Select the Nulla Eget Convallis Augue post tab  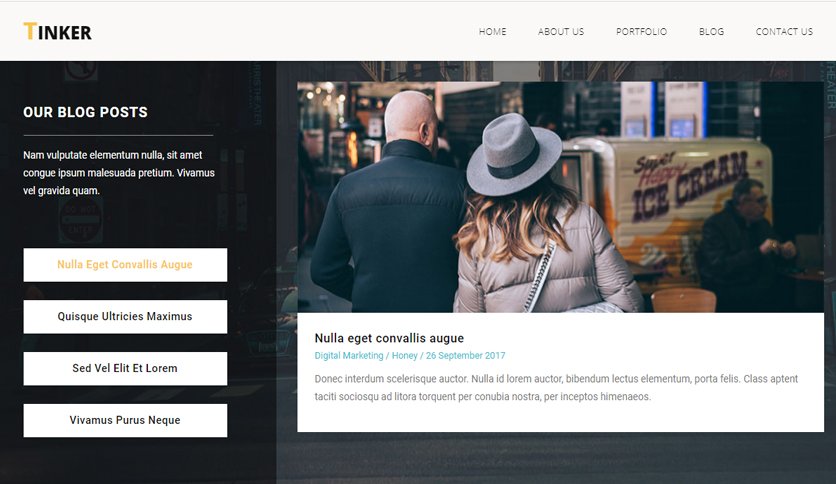(125, 265)
